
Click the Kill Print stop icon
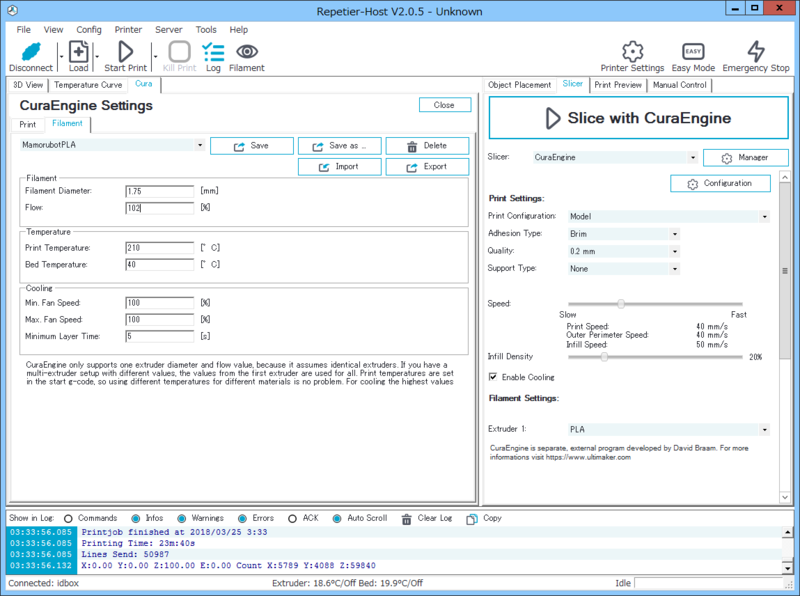[180, 52]
